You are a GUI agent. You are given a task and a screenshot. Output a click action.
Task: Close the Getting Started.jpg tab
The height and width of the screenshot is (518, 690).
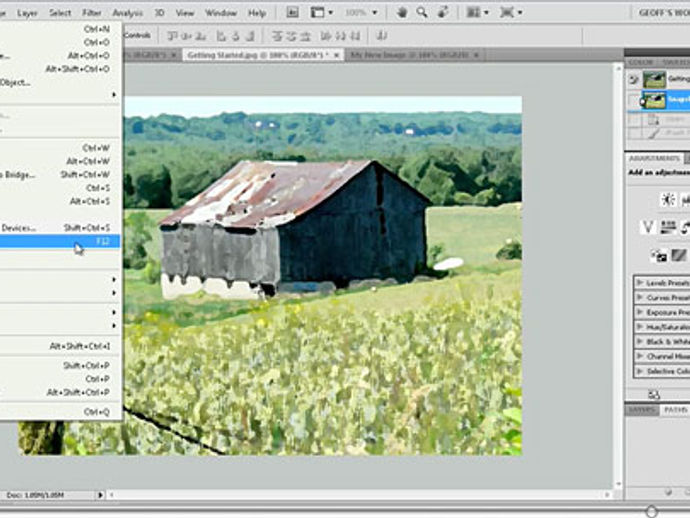coord(337,55)
